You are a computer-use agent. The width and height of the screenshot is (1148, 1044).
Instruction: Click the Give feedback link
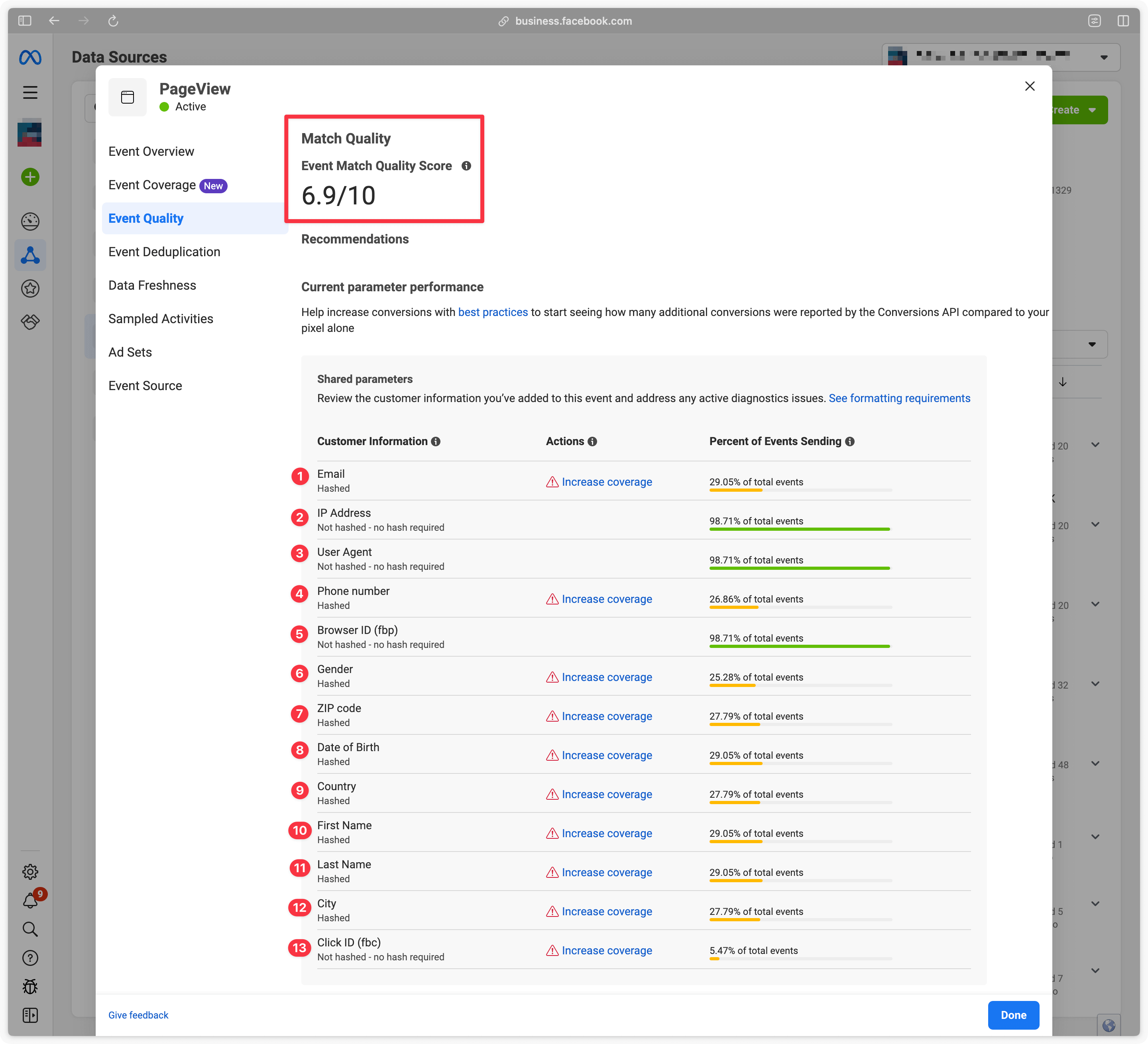[x=138, y=1016]
